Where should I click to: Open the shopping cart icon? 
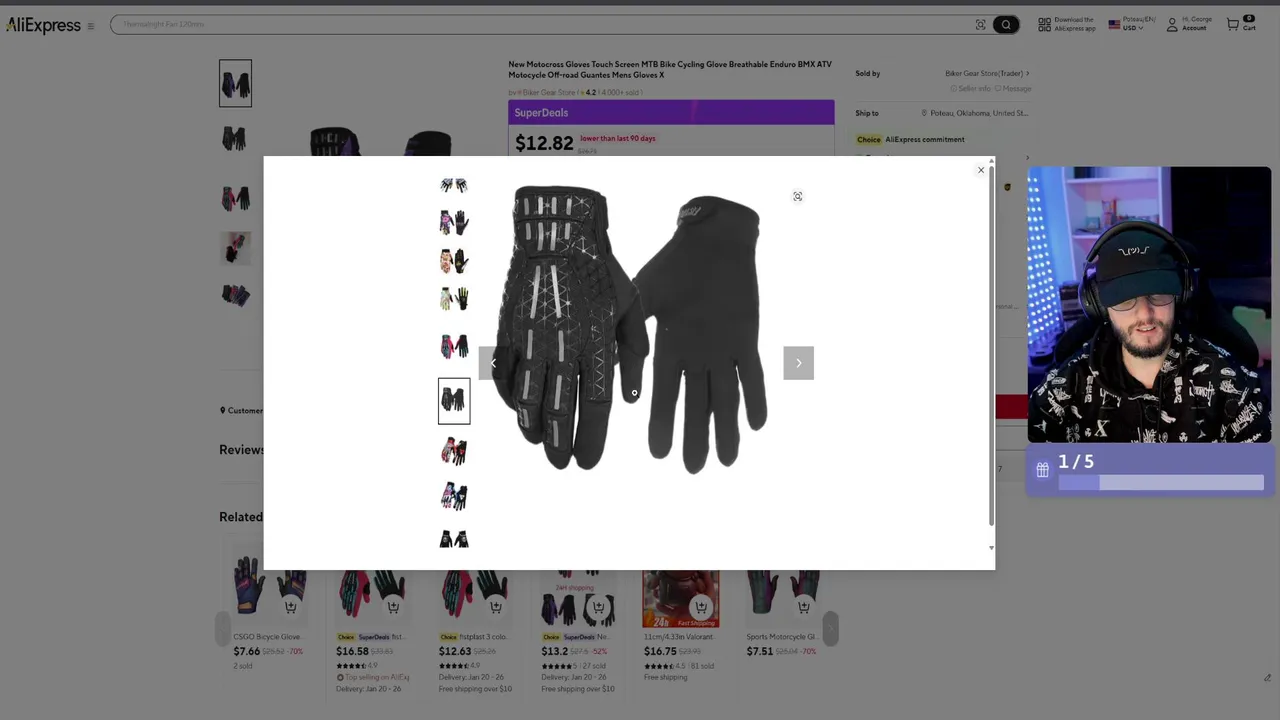pos(1233,24)
